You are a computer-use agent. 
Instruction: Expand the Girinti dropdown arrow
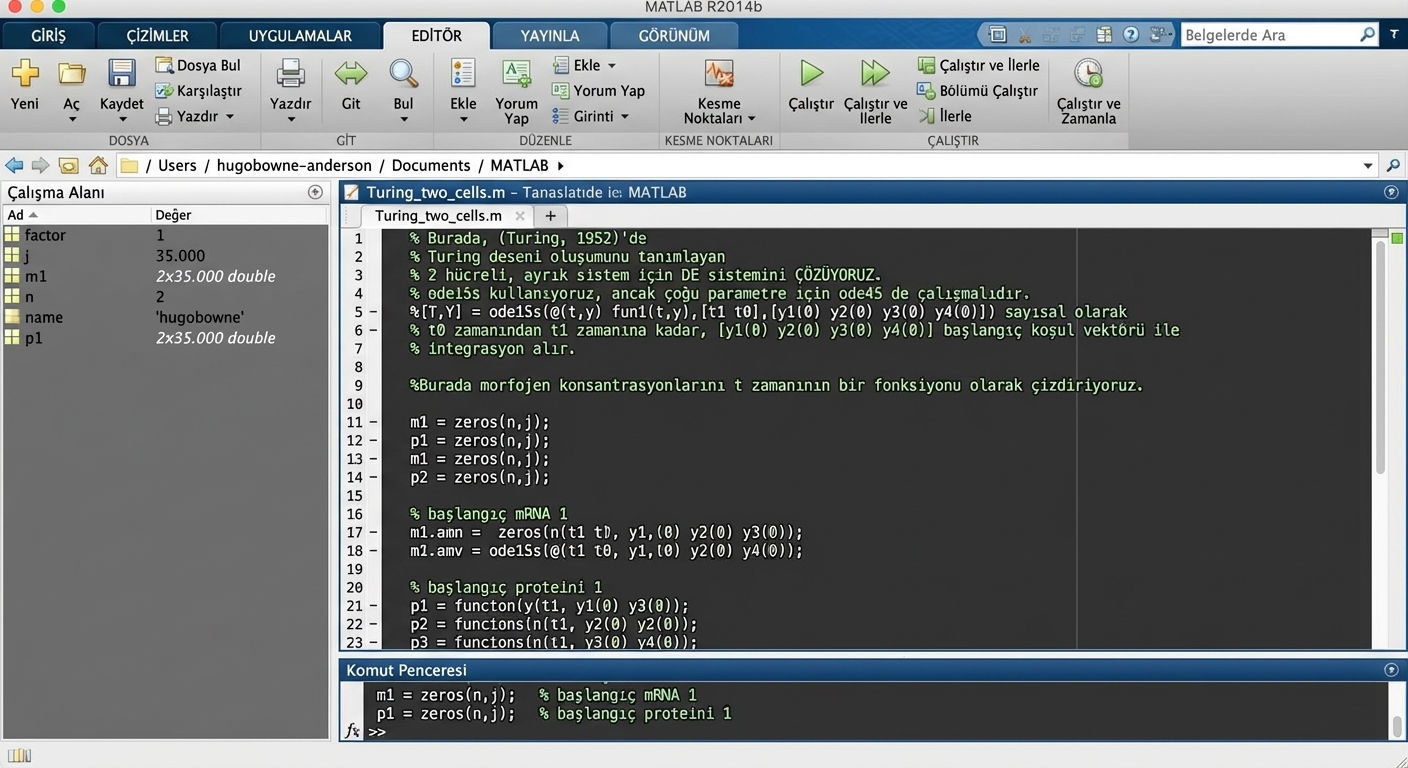pyautogui.click(x=625, y=116)
